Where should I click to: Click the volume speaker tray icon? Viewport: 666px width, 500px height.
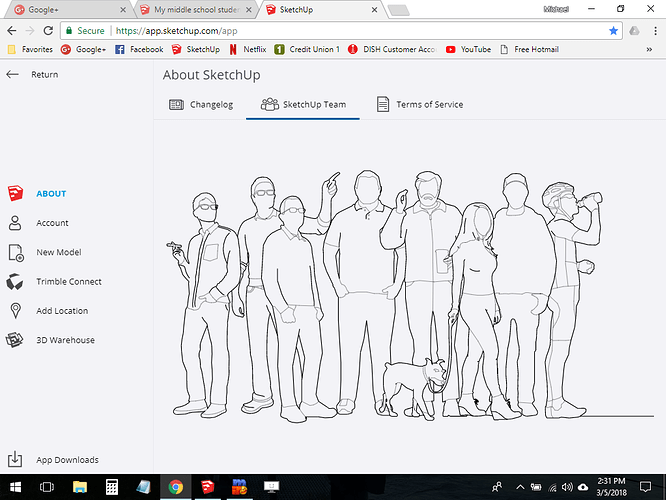point(567,487)
